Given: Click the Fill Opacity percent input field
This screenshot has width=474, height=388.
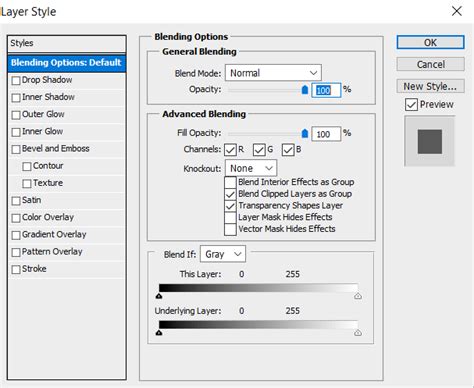Looking at the screenshot, I should click(326, 134).
